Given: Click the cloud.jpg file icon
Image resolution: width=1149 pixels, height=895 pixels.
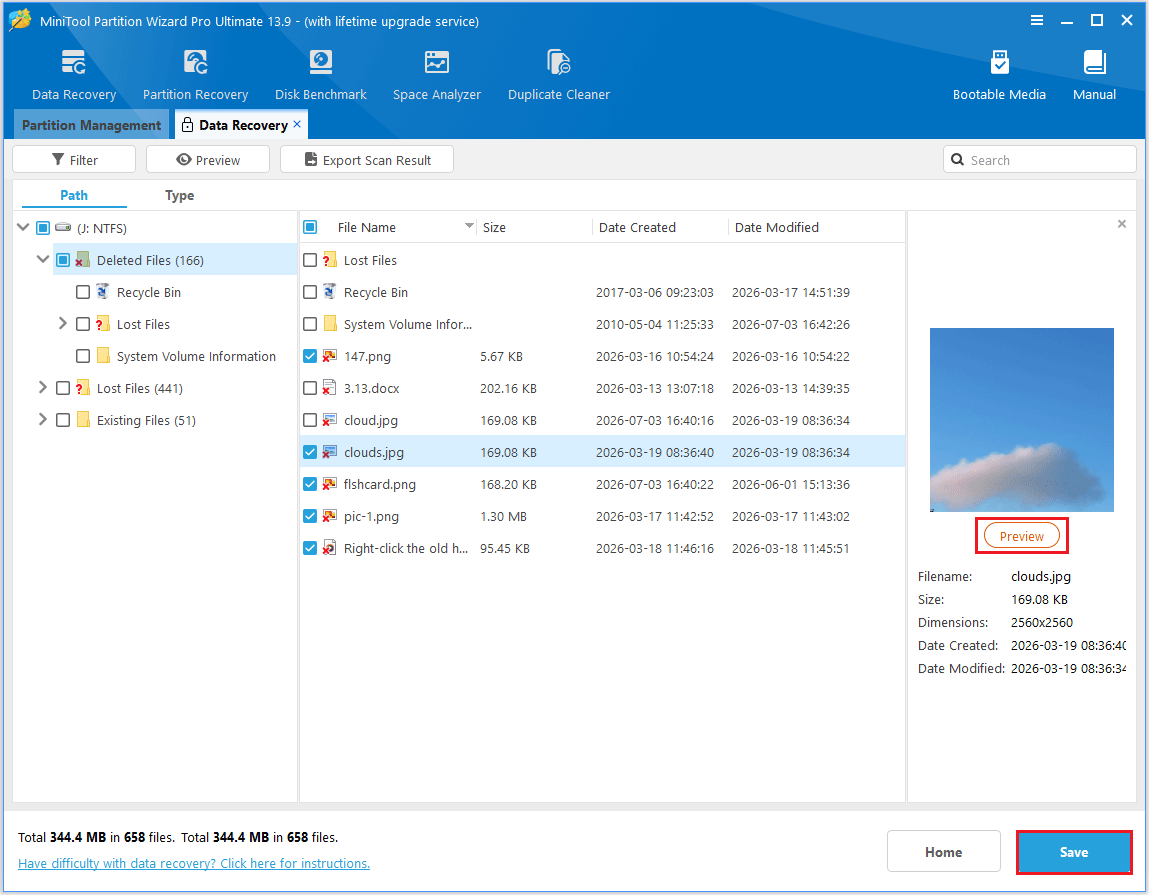Looking at the screenshot, I should pos(330,420).
